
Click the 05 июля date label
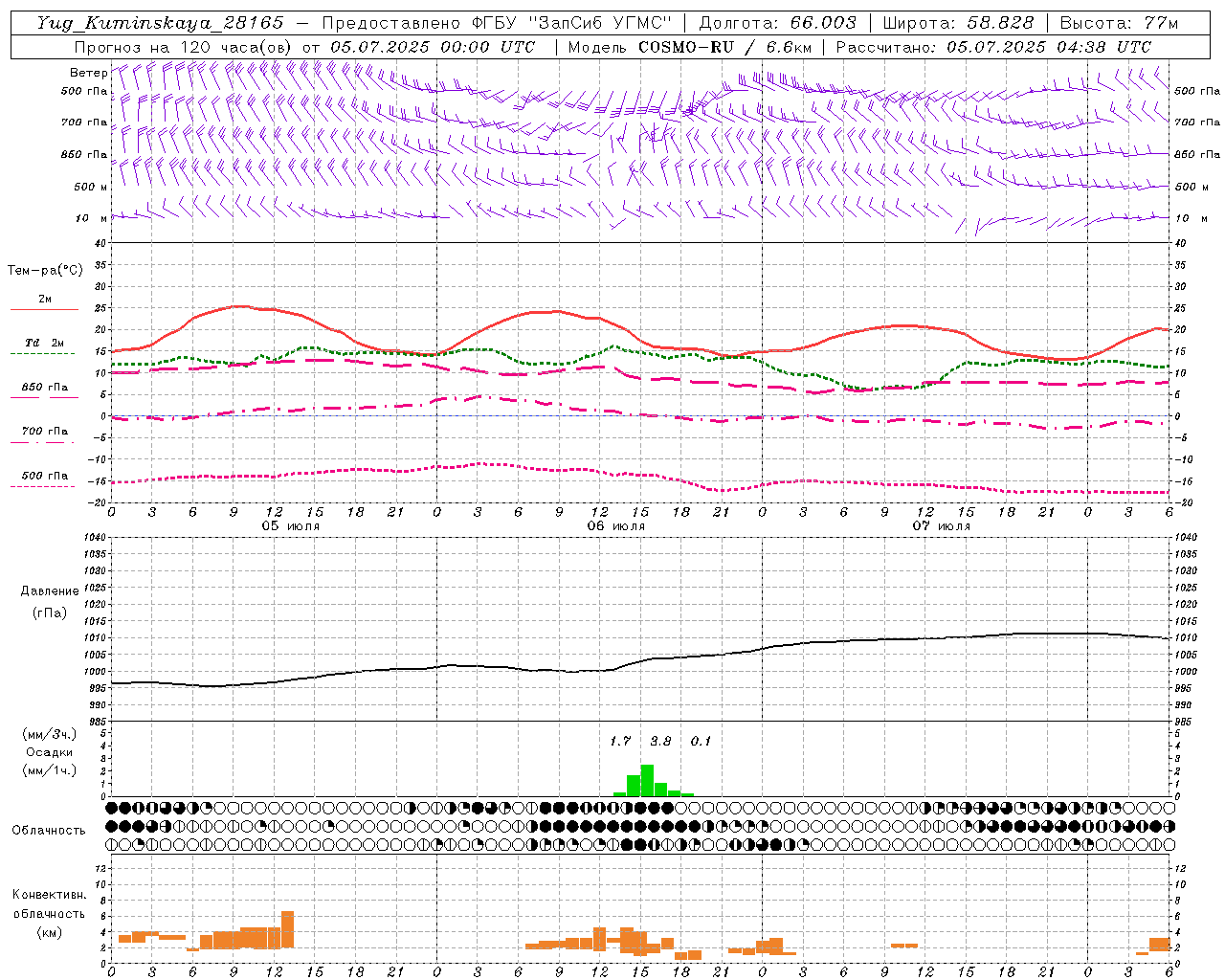(291, 526)
